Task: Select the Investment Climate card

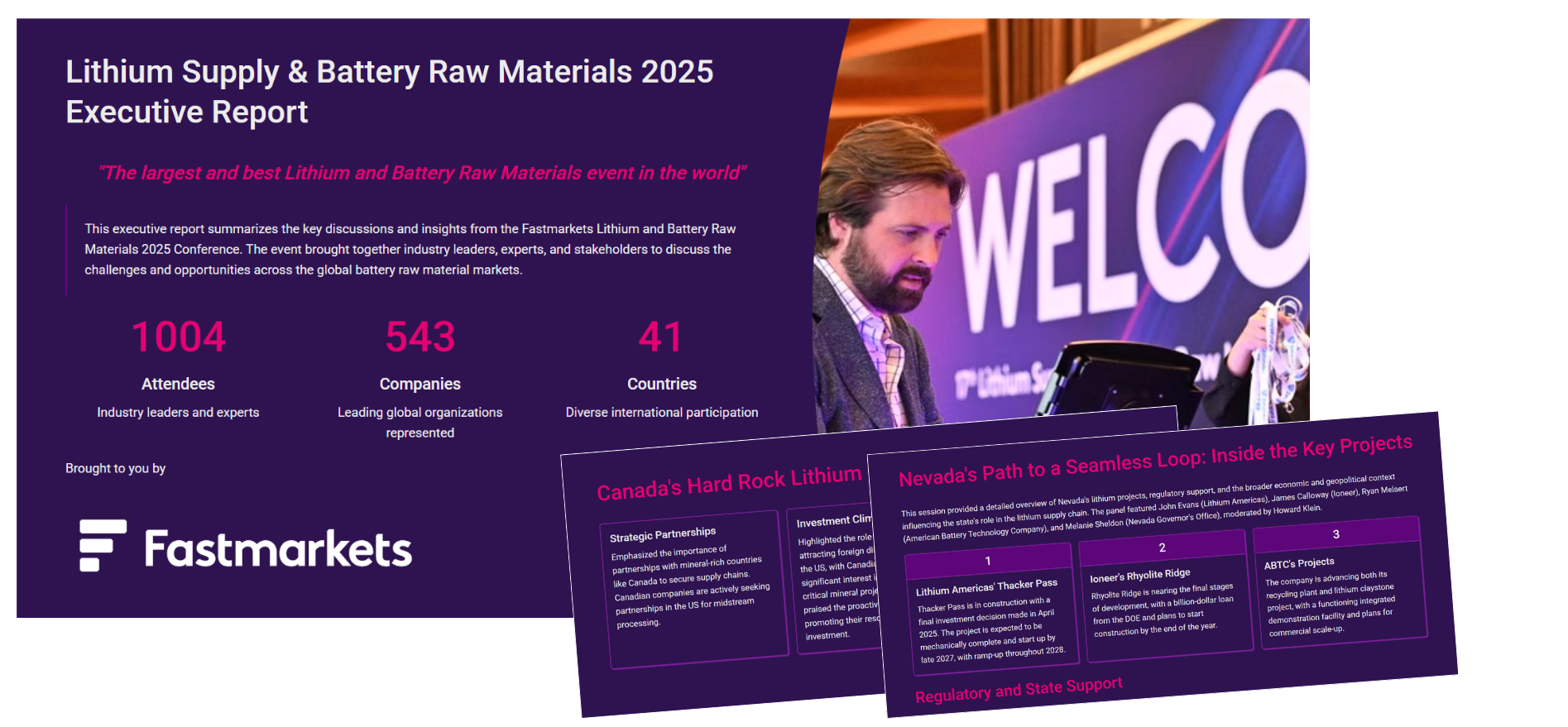Action: pyautogui.click(x=832, y=579)
